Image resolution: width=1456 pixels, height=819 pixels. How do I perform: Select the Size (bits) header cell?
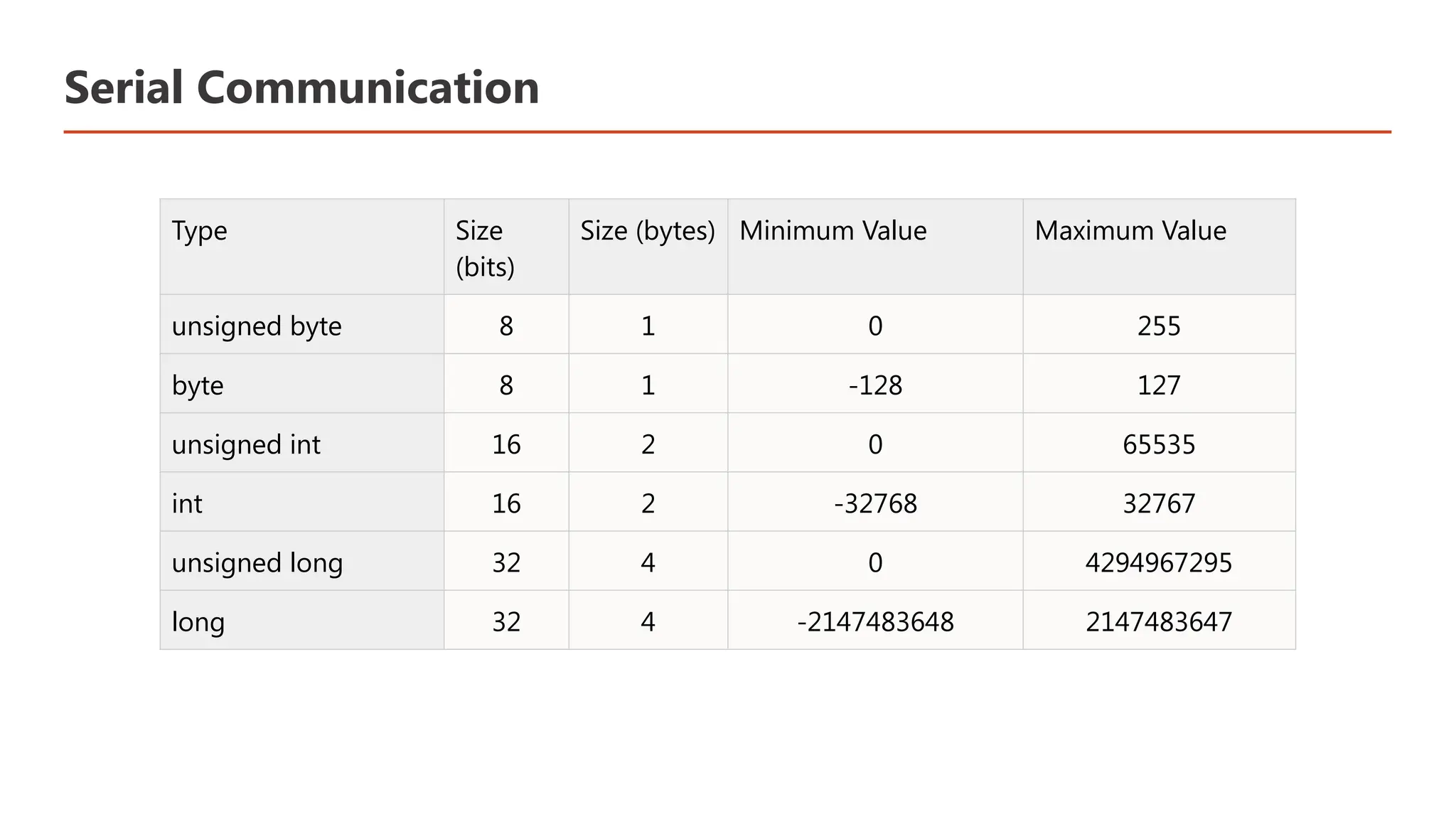click(x=506, y=247)
